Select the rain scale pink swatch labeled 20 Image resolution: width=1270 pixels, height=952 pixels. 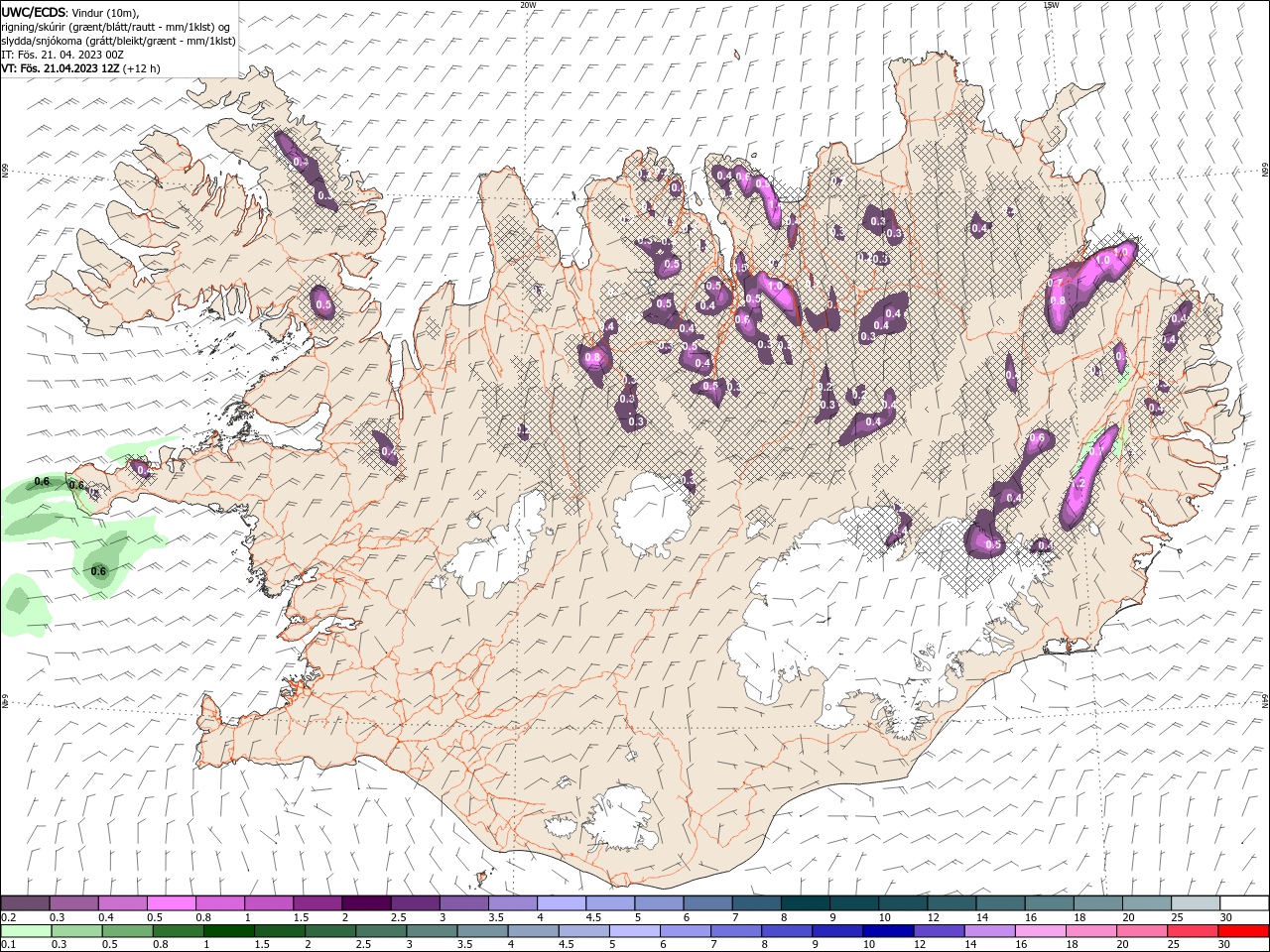coord(1141,931)
